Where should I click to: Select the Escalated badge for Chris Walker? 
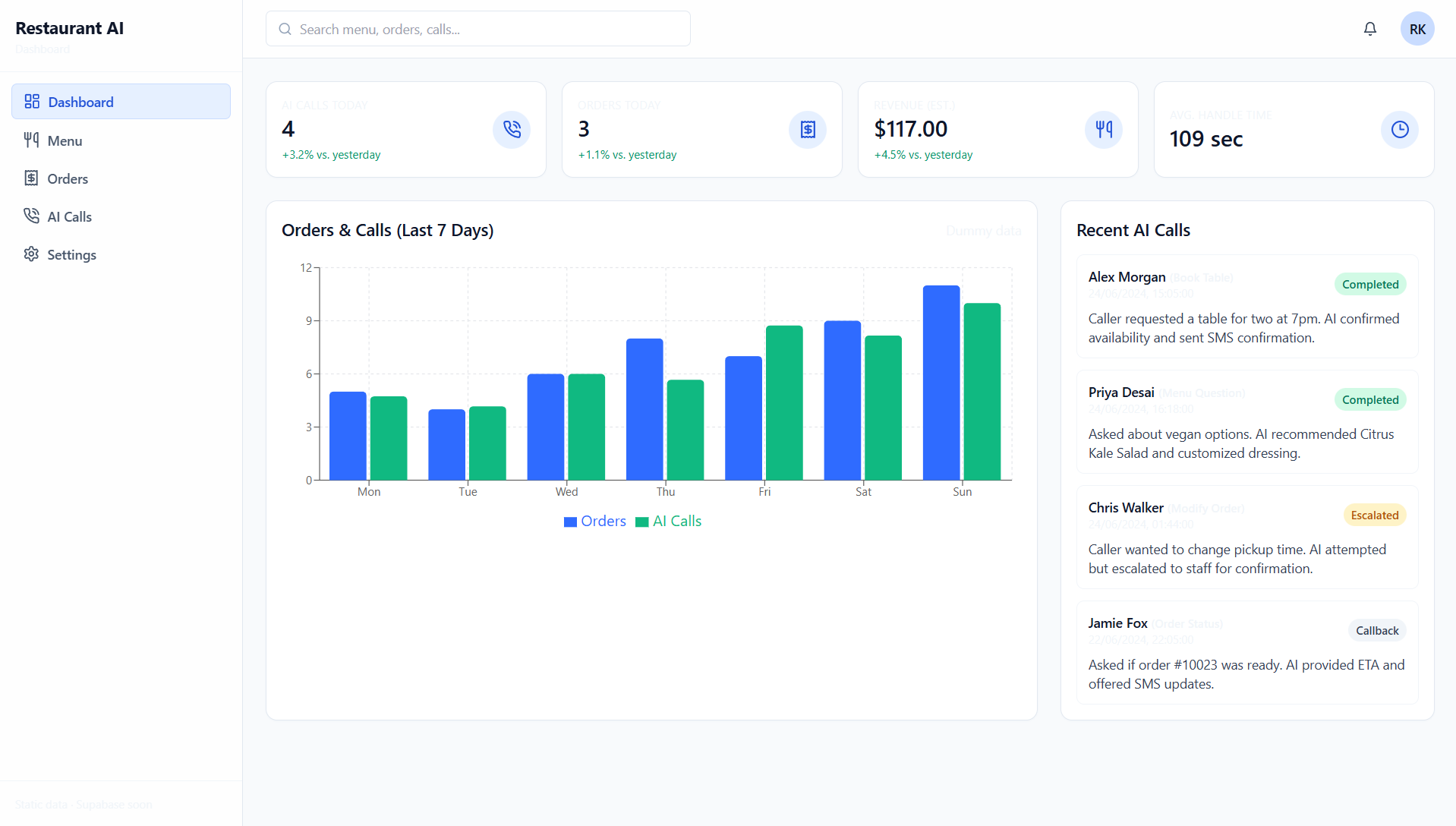point(1375,515)
